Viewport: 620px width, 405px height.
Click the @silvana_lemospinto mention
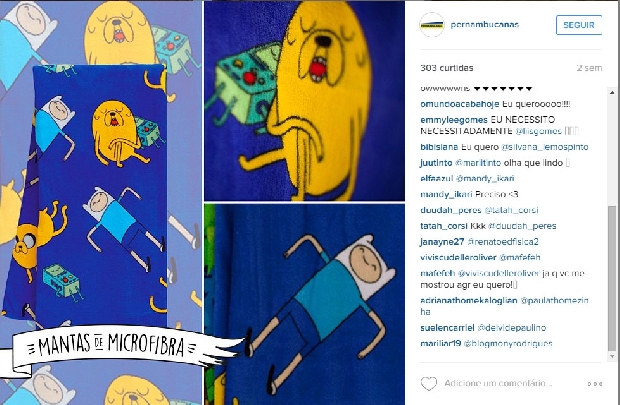tap(544, 147)
